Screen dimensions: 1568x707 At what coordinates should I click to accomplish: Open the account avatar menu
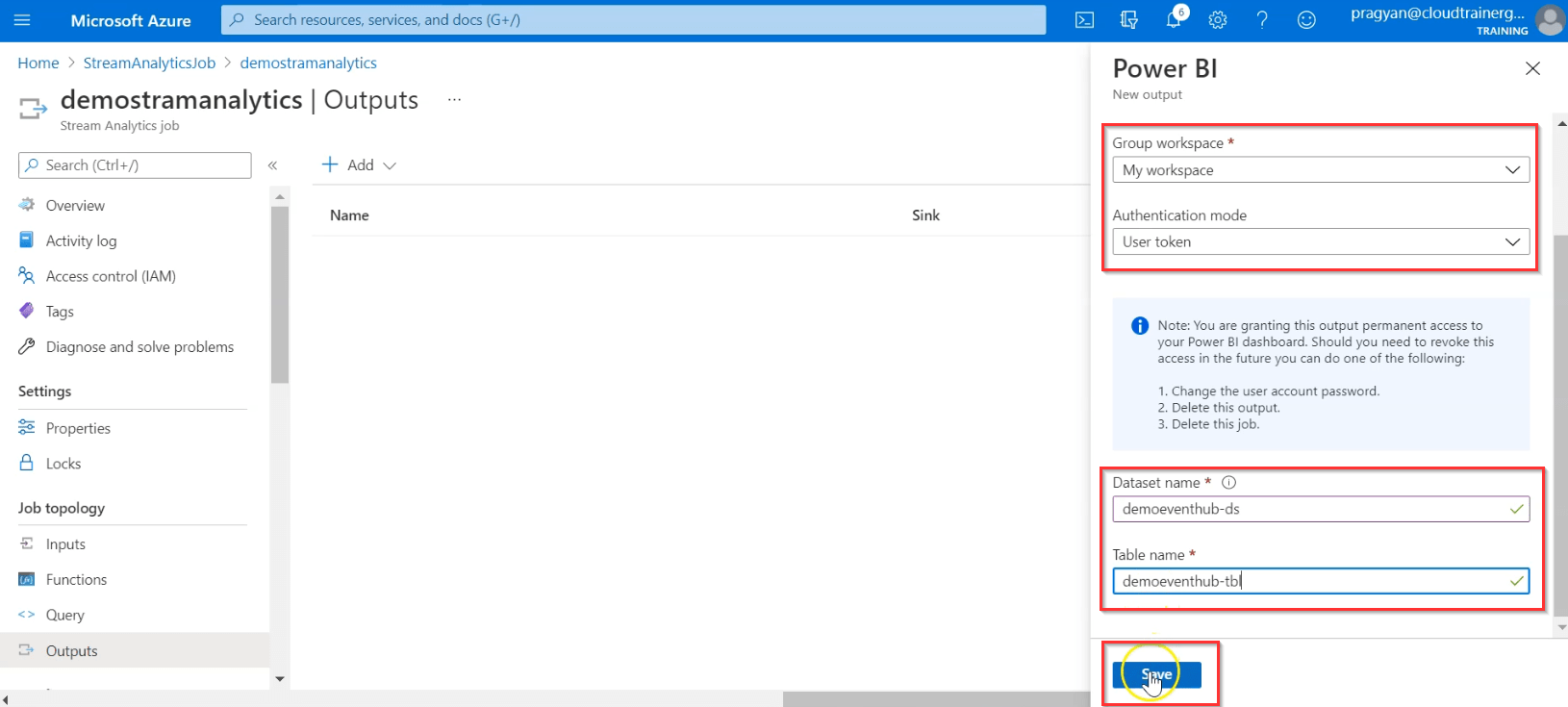(1550, 20)
